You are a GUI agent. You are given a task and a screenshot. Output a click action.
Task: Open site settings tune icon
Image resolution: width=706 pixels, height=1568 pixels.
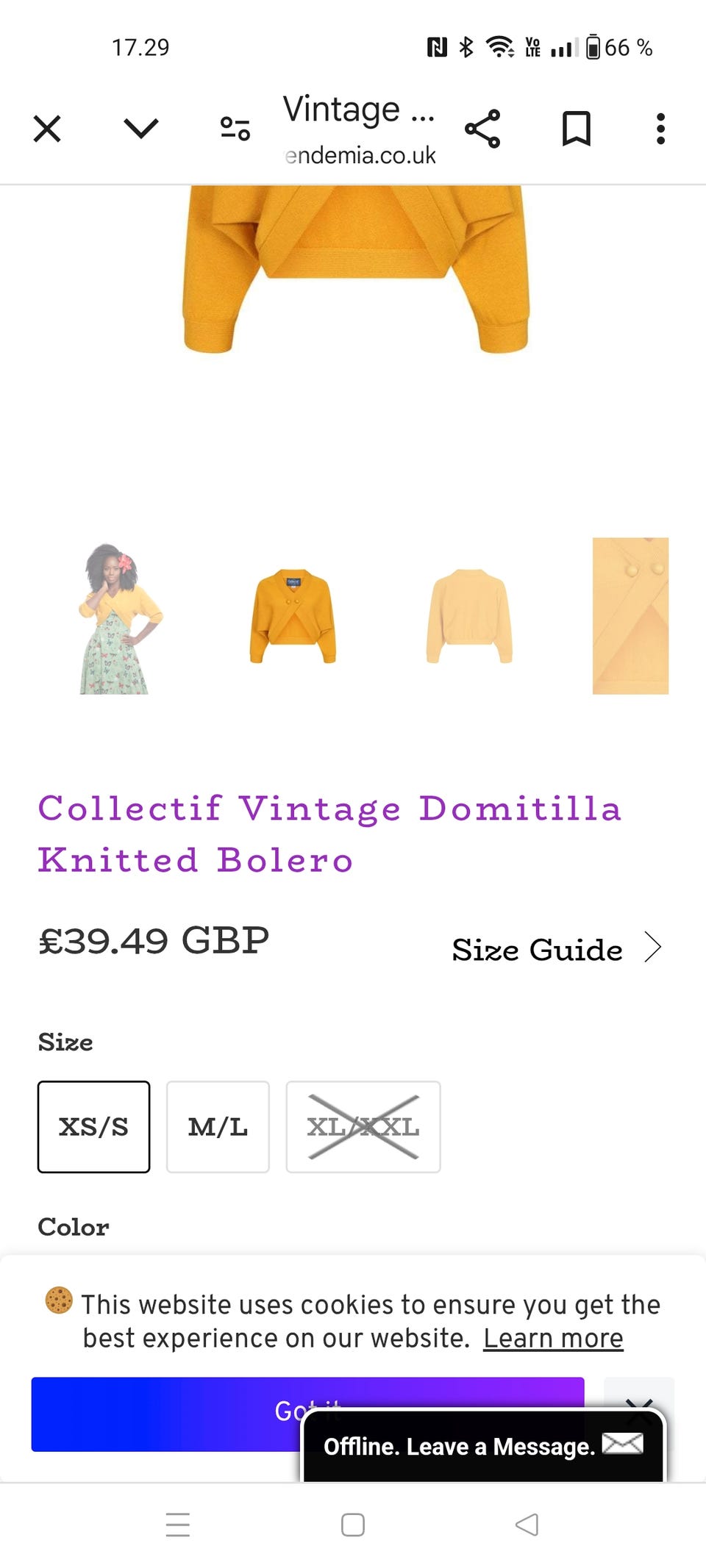coord(235,129)
